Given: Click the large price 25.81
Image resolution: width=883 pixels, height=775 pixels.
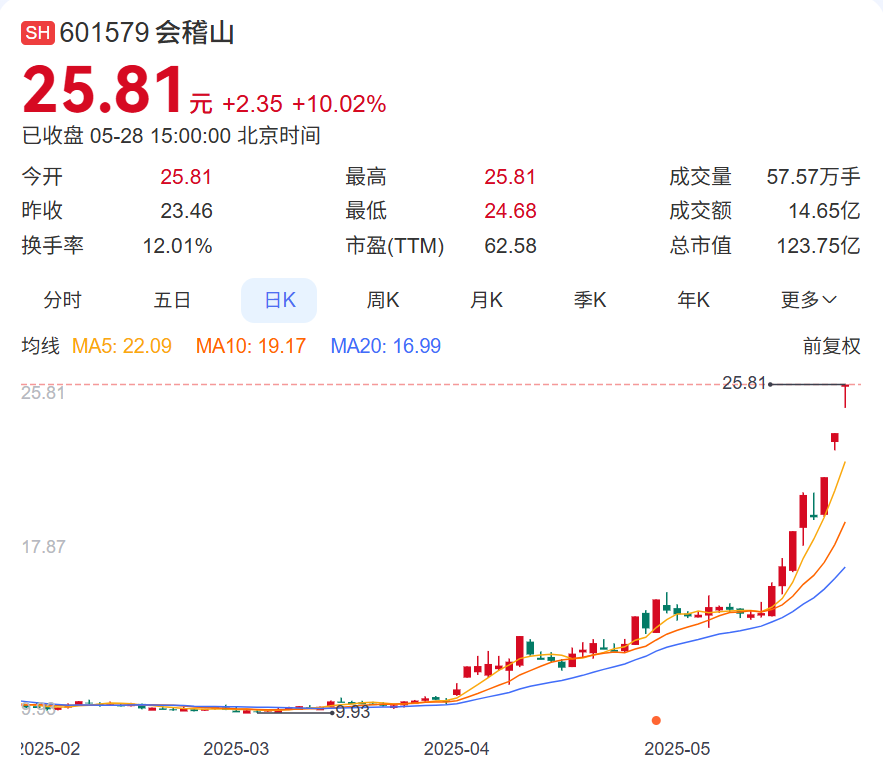Looking at the screenshot, I should coord(103,90).
